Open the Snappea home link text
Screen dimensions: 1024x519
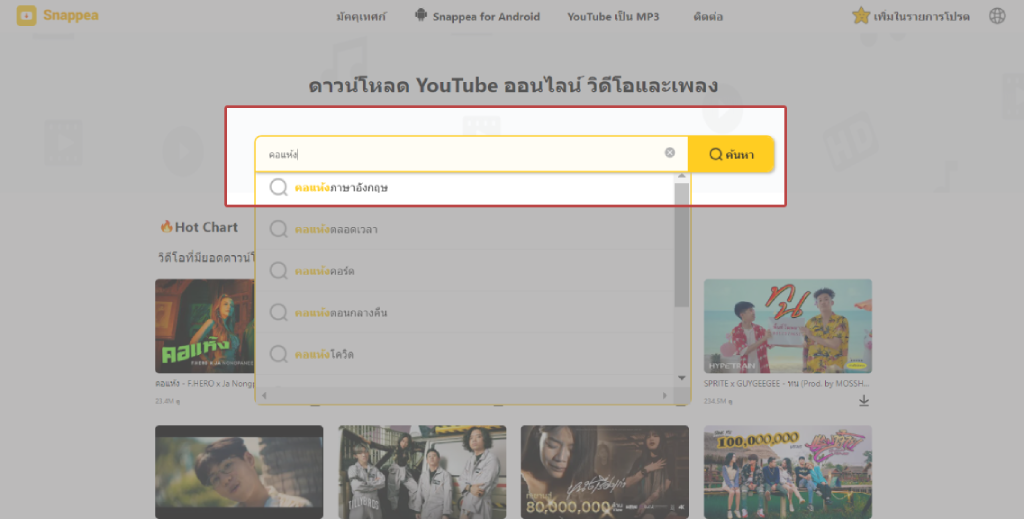click(x=71, y=16)
